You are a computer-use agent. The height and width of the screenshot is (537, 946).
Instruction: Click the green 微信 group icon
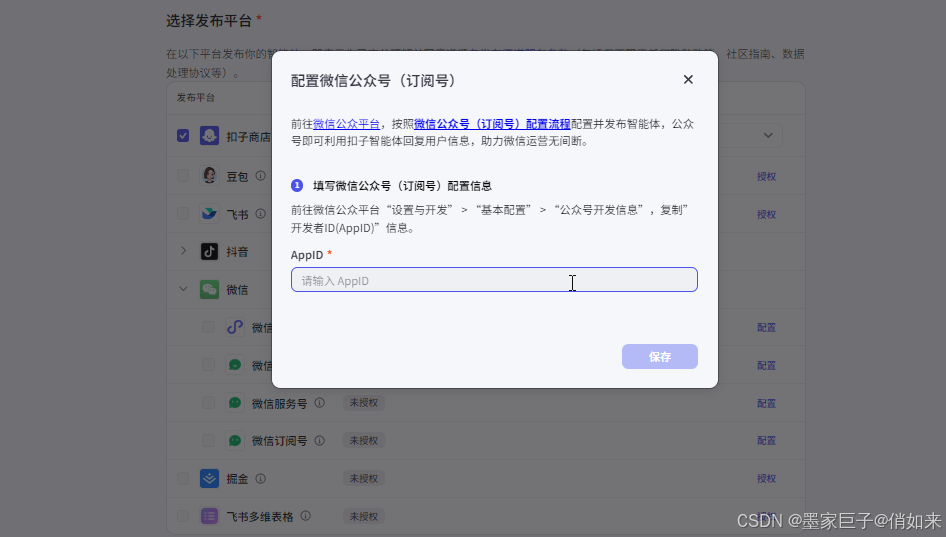209,290
